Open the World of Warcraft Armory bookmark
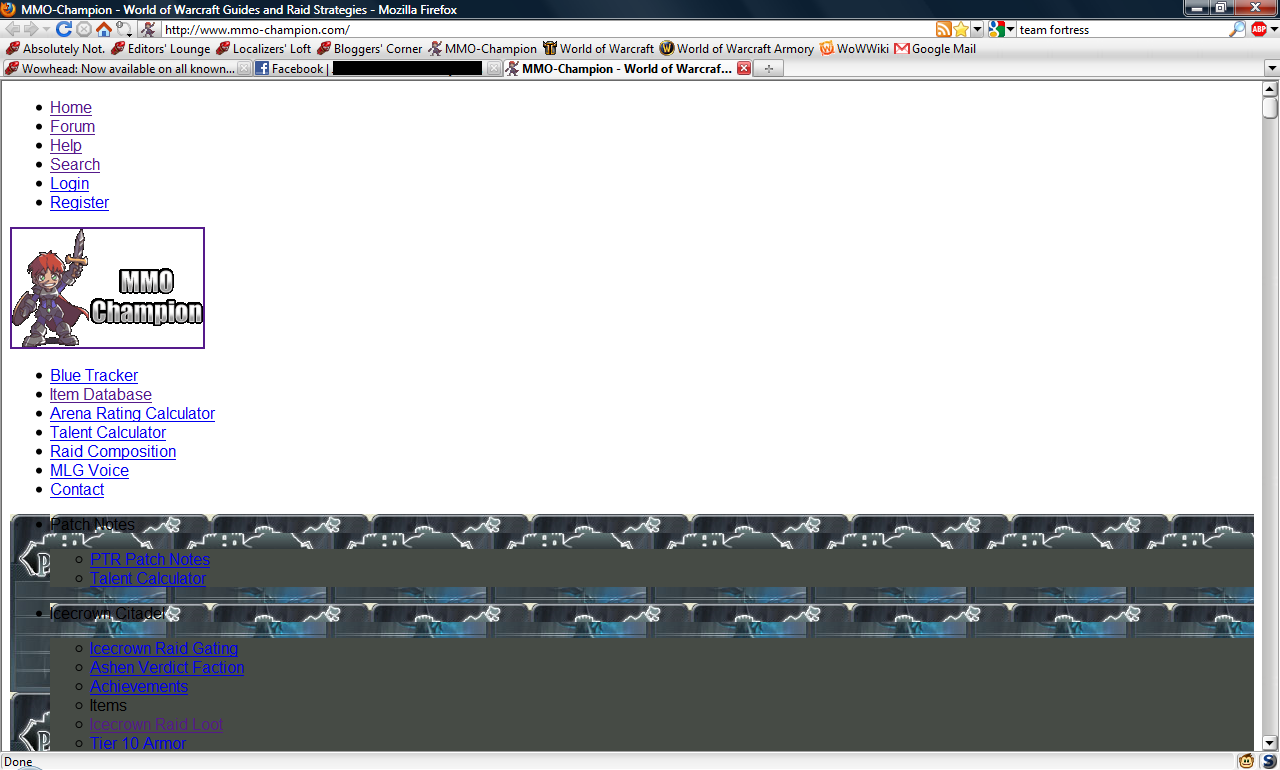Image resolution: width=1280 pixels, height=770 pixels. coord(737,48)
